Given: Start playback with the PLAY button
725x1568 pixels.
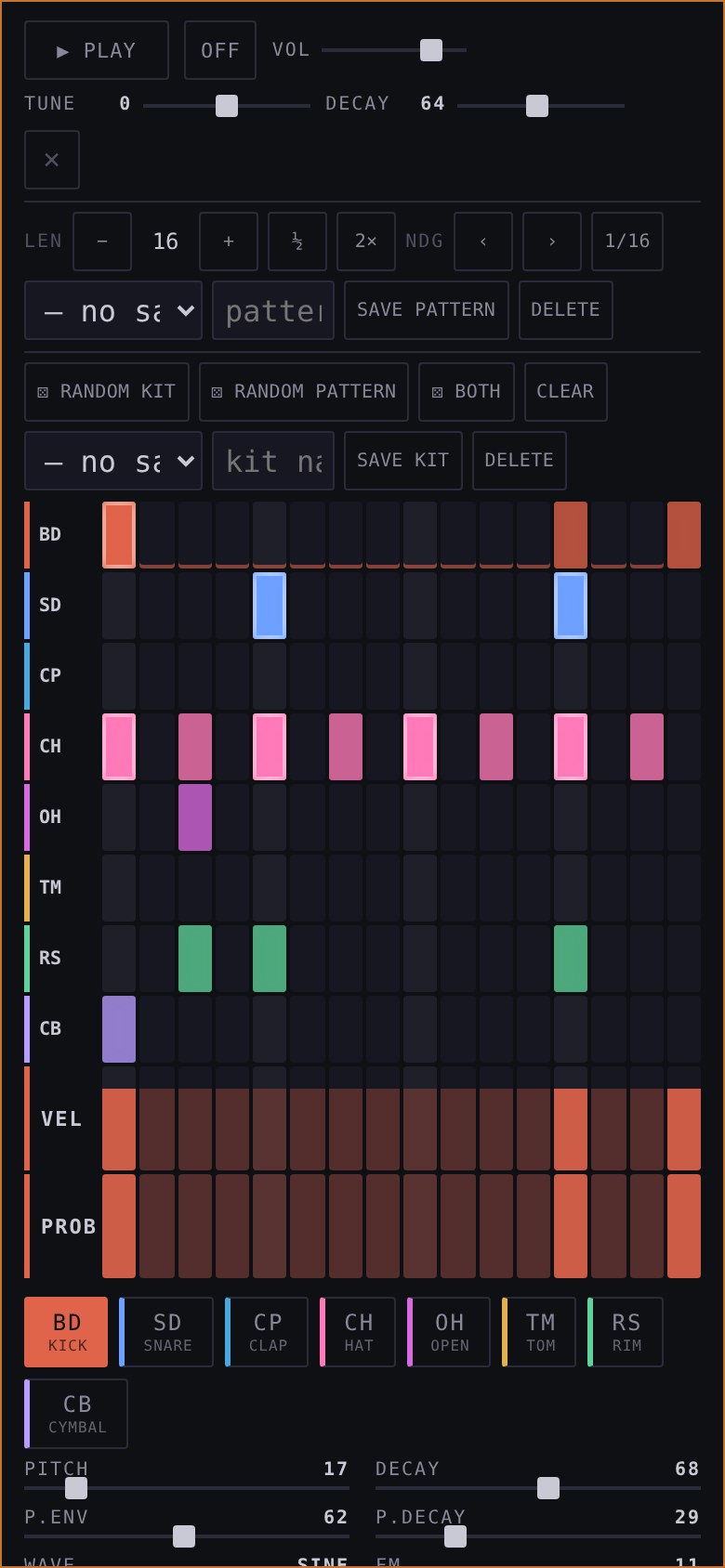Looking at the screenshot, I should click(97, 50).
